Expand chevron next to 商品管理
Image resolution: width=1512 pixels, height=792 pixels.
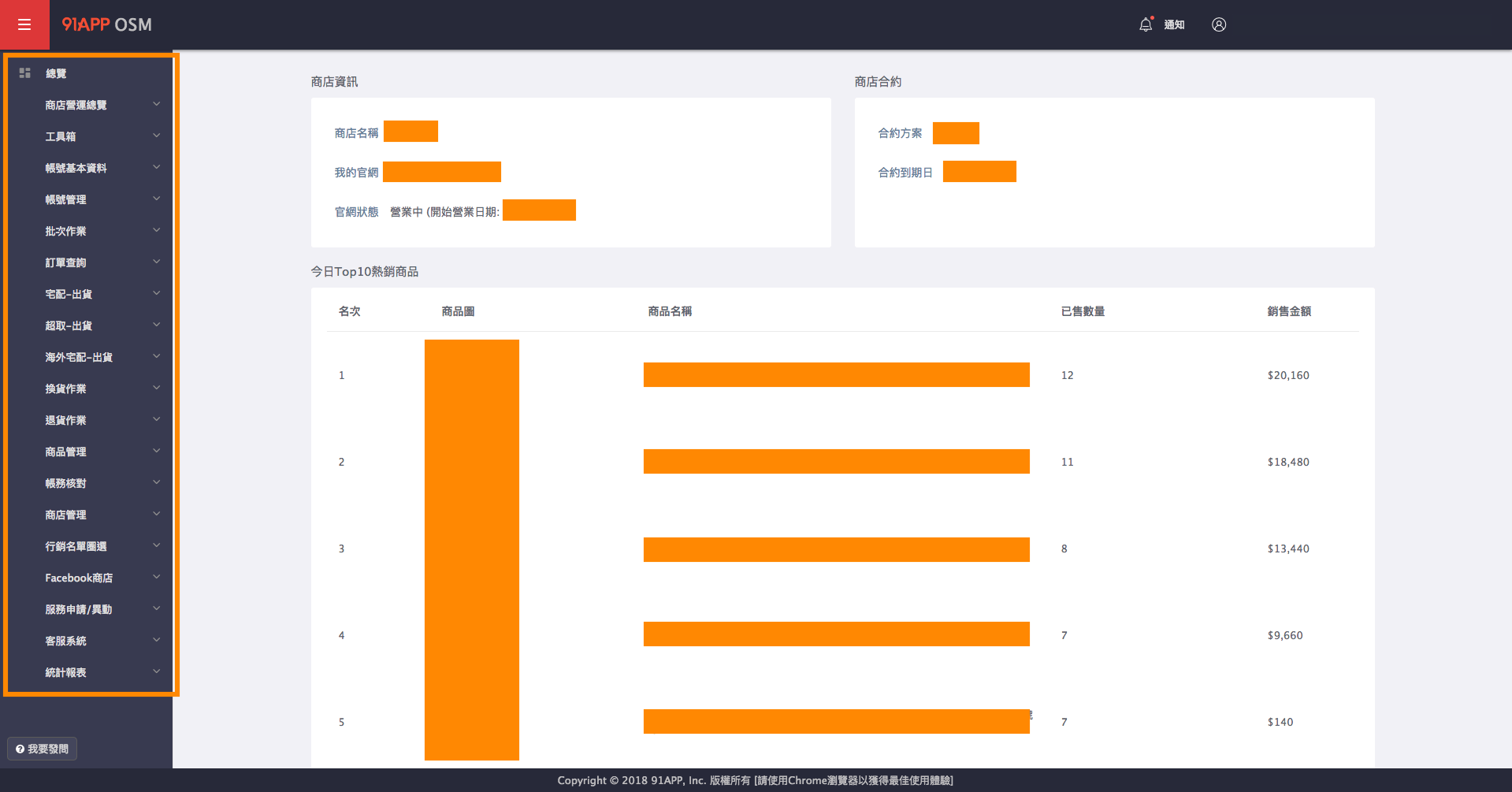coord(156,451)
